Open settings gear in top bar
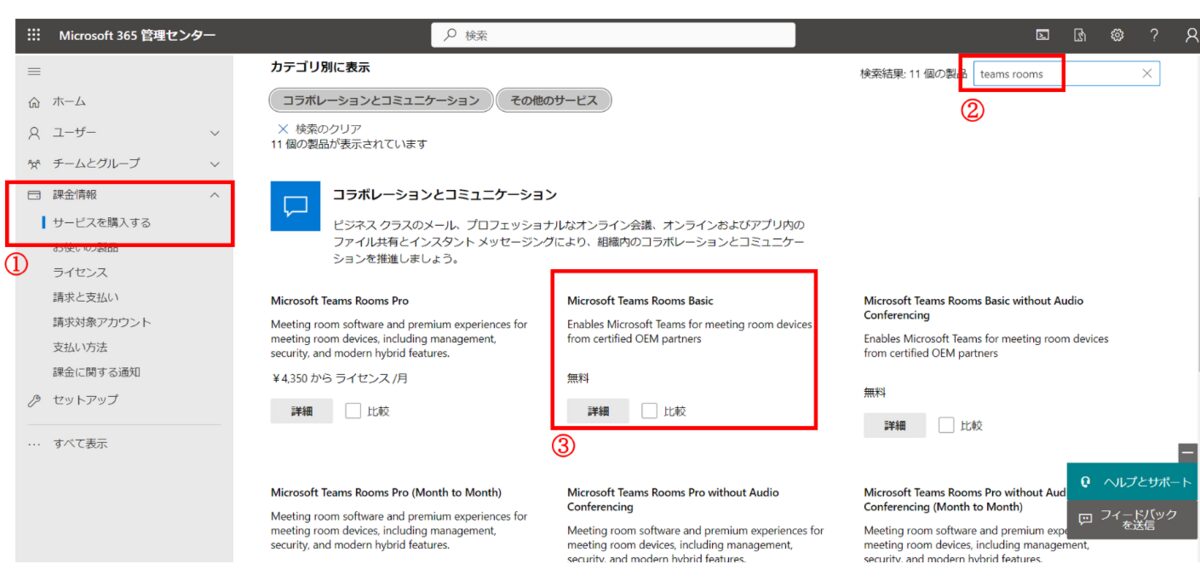1200x581 pixels. [1117, 35]
